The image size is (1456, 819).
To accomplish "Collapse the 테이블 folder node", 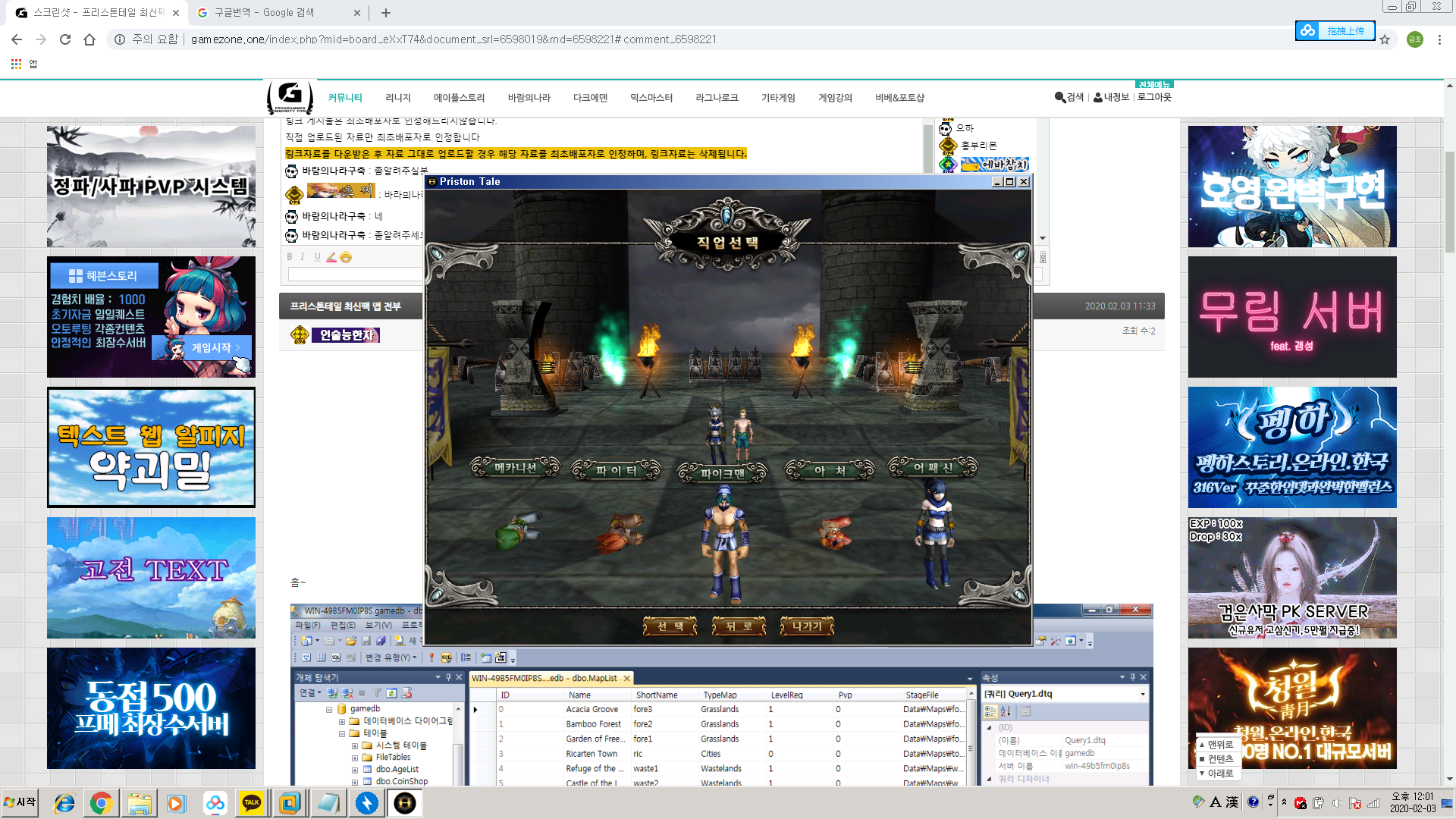I will (x=342, y=734).
